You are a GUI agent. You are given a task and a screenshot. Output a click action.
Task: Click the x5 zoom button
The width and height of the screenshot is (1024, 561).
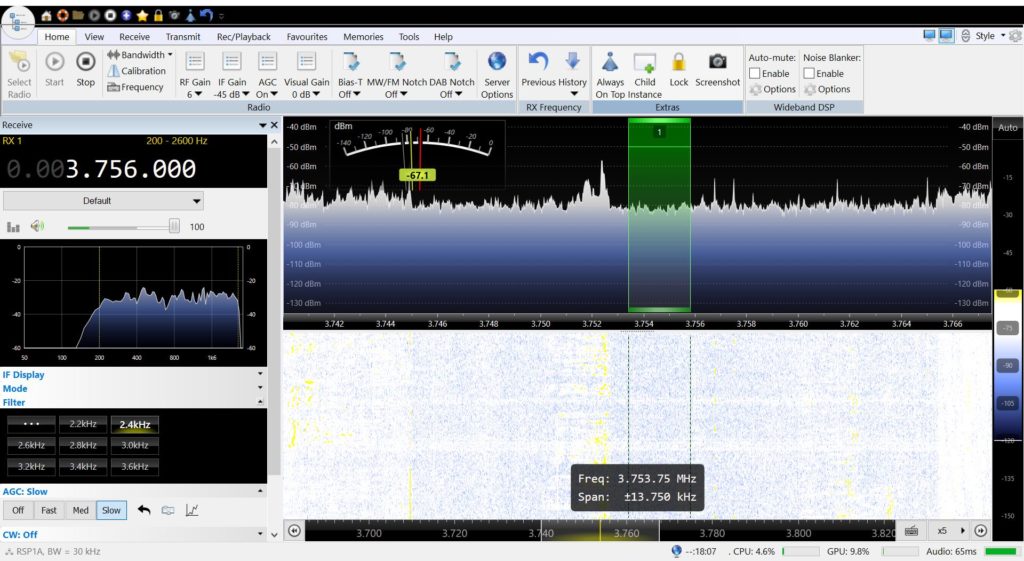(942, 530)
